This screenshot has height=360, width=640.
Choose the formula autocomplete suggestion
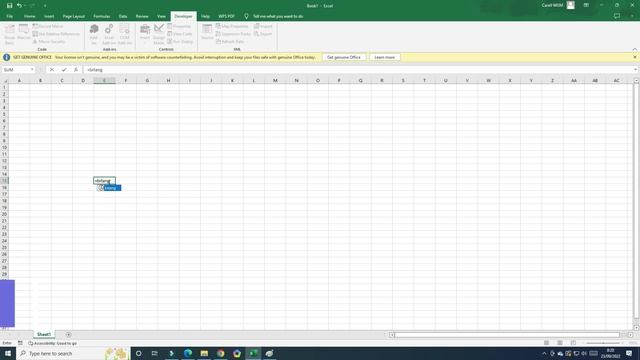click(x=110, y=188)
